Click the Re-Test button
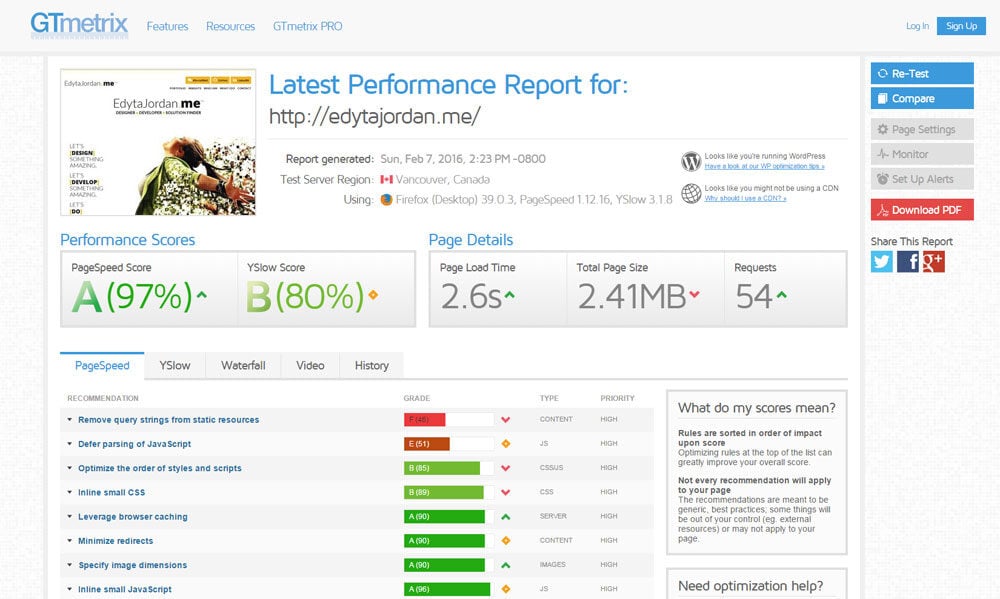The image size is (1000, 599). [x=920, y=73]
